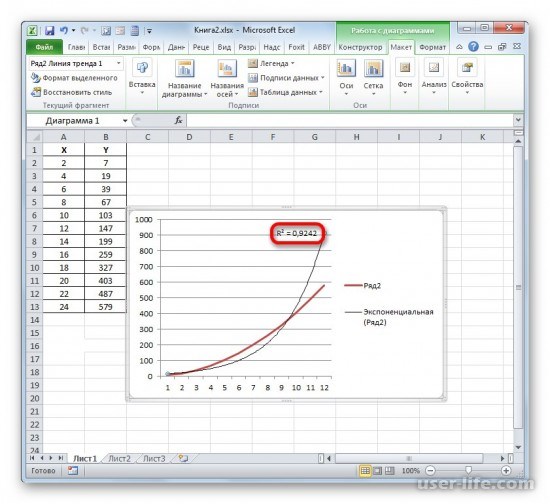Open the Файл tab
Viewport: 550px width, 504px height.
45,47
